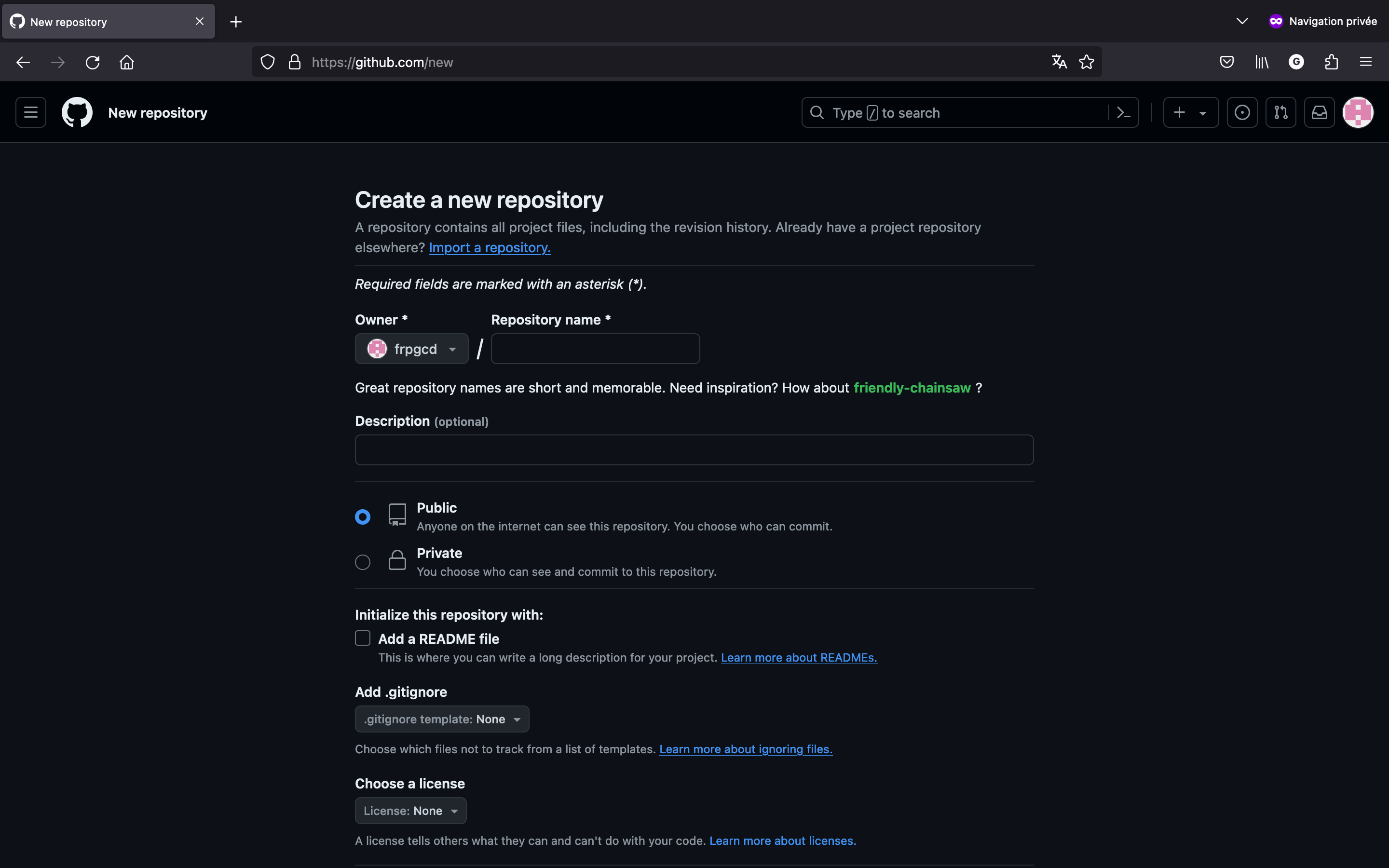Use suggested name friendly-chainsaw
Screen dimensions: 1389x868
click(912, 388)
